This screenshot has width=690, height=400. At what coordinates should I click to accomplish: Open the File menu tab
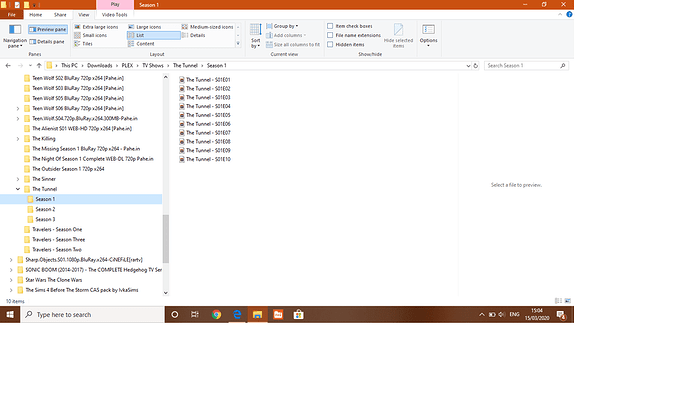[x=11, y=15]
